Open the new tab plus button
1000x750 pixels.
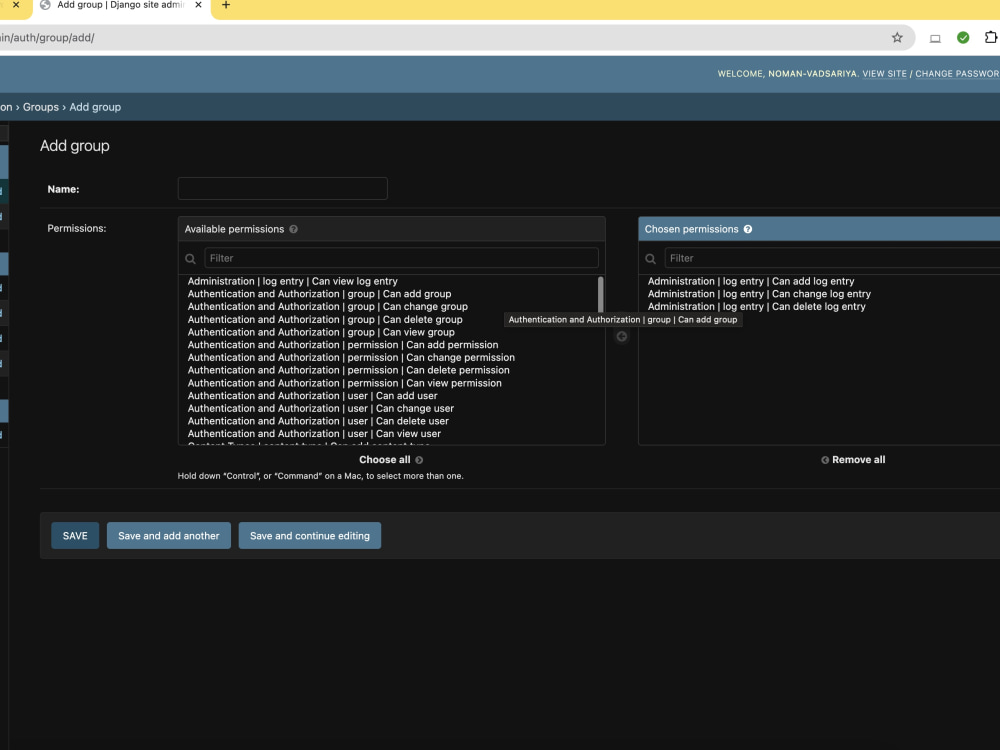point(226,5)
